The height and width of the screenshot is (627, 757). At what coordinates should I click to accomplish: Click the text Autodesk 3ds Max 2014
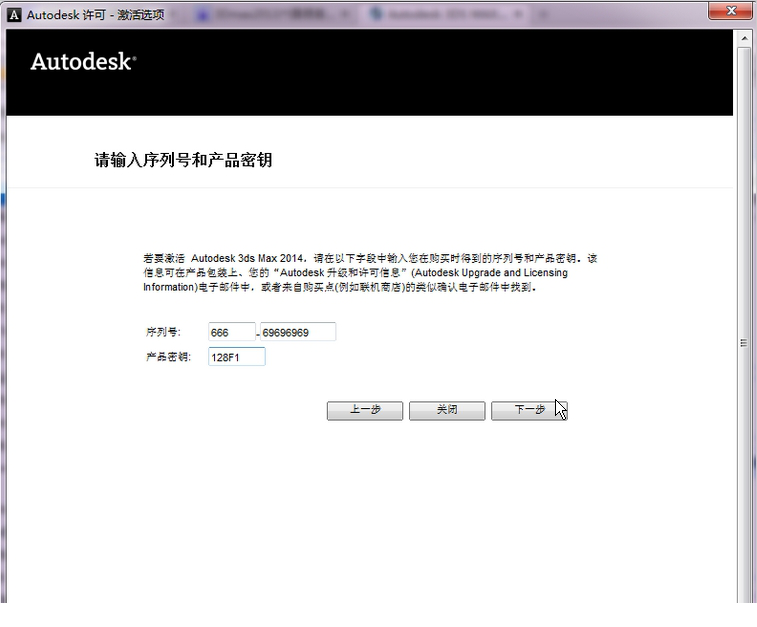(x=248, y=258)
